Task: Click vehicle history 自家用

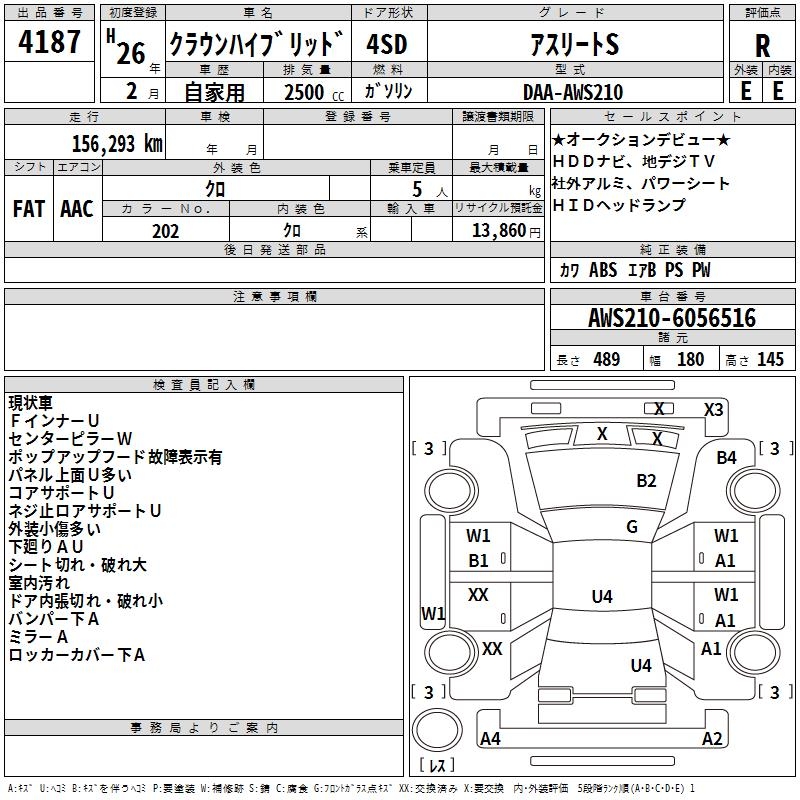Action: [x=214, y=92]
